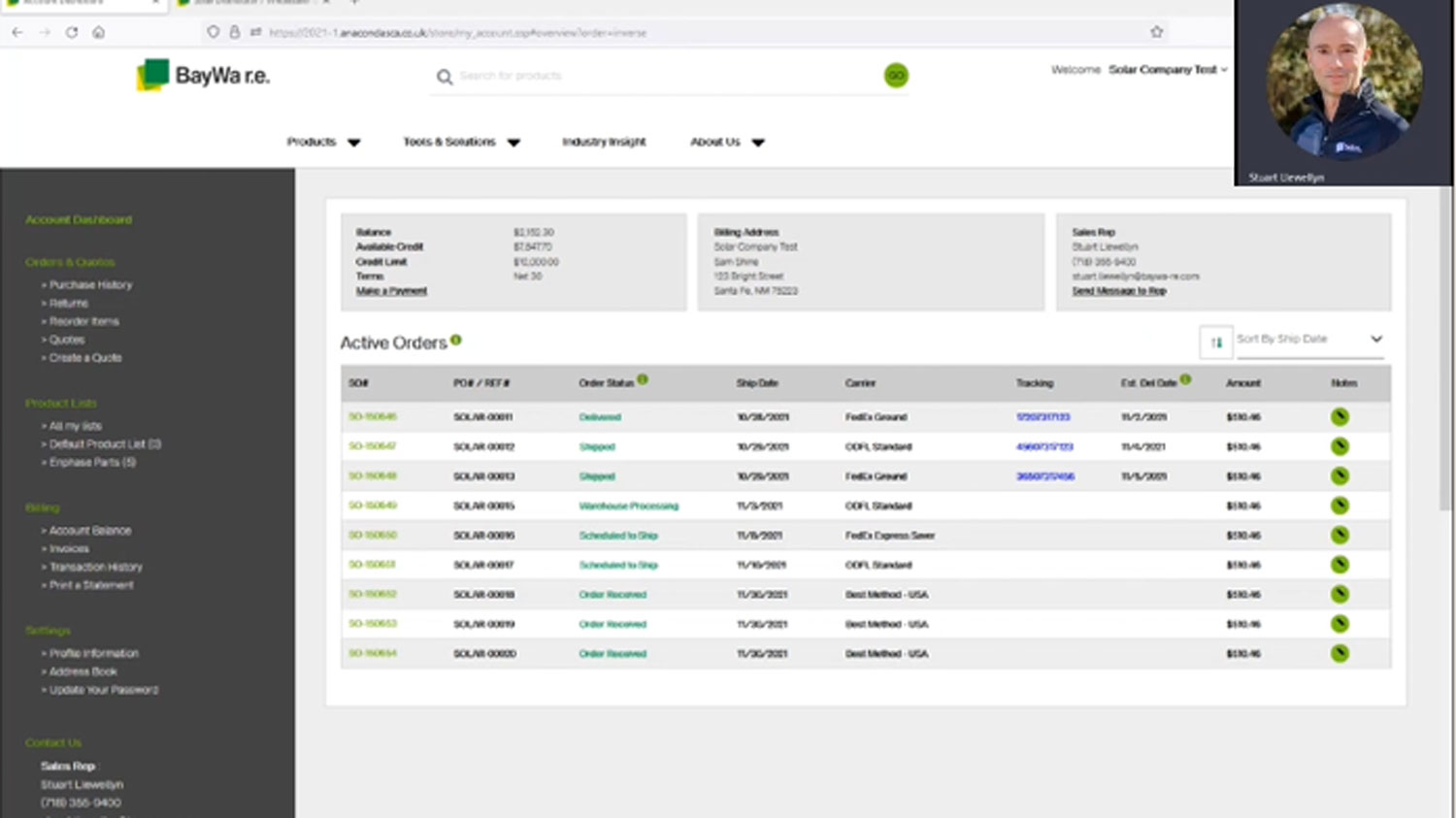This screenshot has width=1456, height=818.
Task: Select Create a Quote in sidebar
Action: pyautogui.click(x=85, y=358)
